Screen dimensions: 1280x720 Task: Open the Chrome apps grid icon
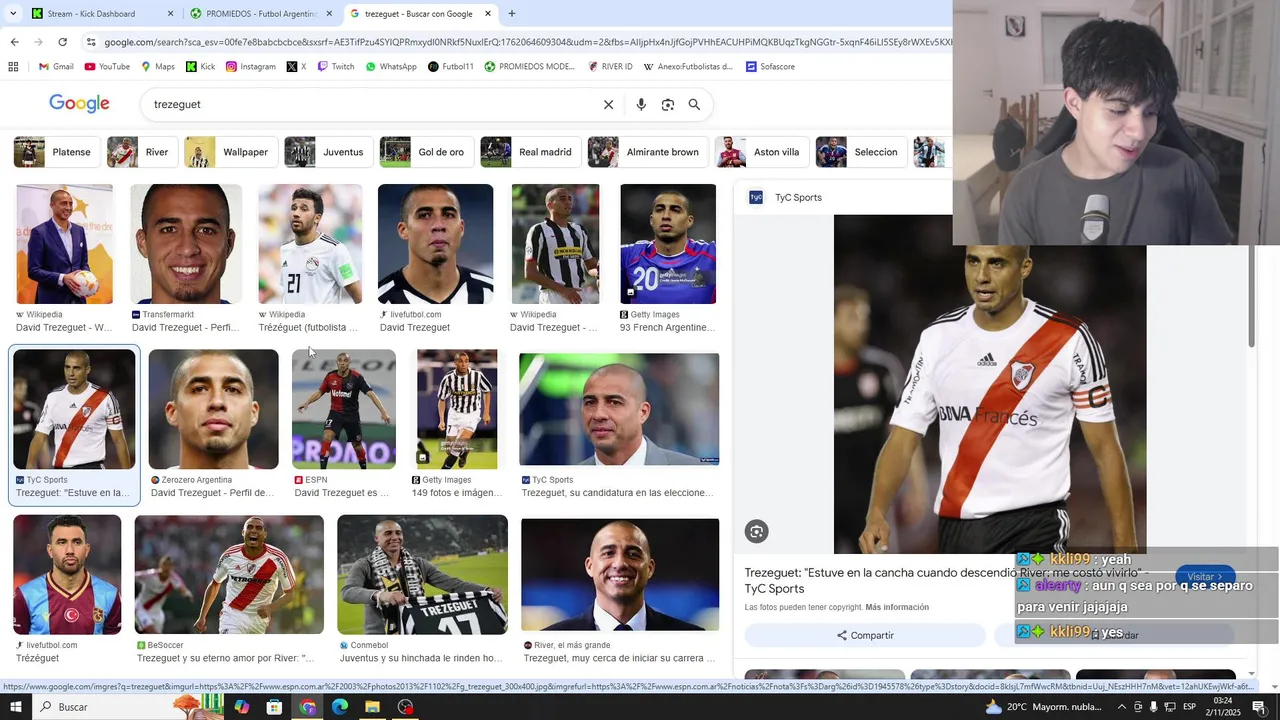tap(13, 67)
